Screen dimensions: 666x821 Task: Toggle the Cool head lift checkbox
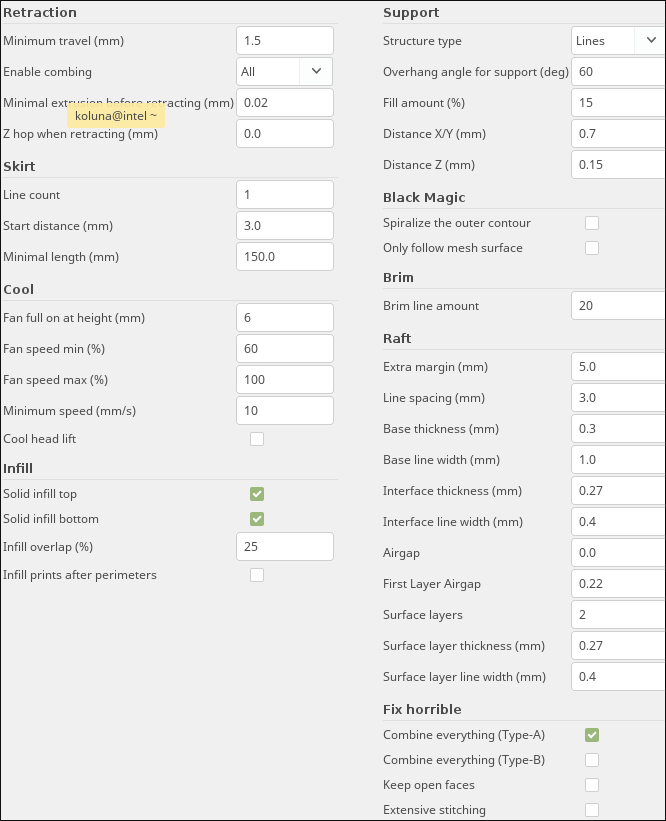(x=257, y=439)
